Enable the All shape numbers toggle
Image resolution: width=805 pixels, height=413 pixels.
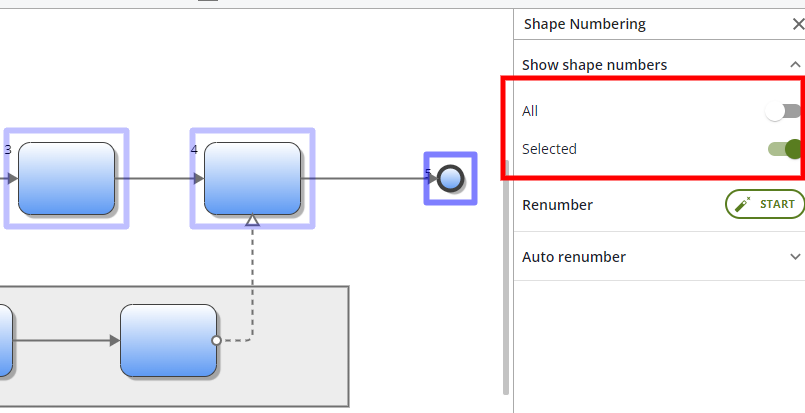[x=784, y=111]
